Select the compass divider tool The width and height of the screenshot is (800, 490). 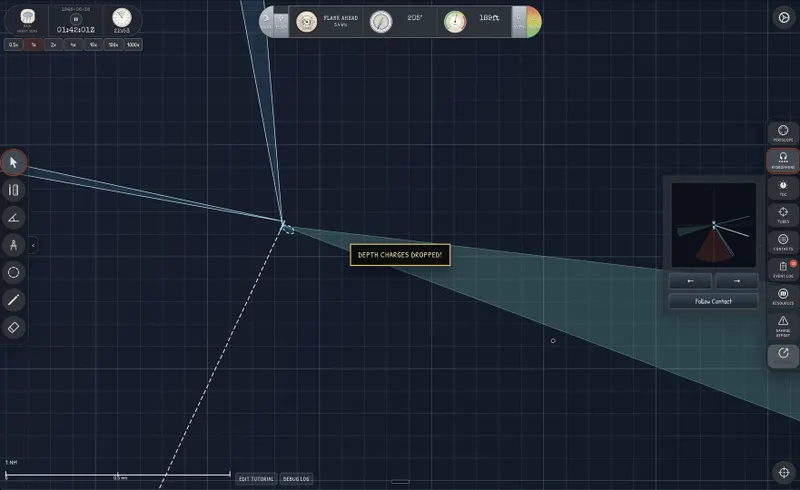(x=14, y=245)
